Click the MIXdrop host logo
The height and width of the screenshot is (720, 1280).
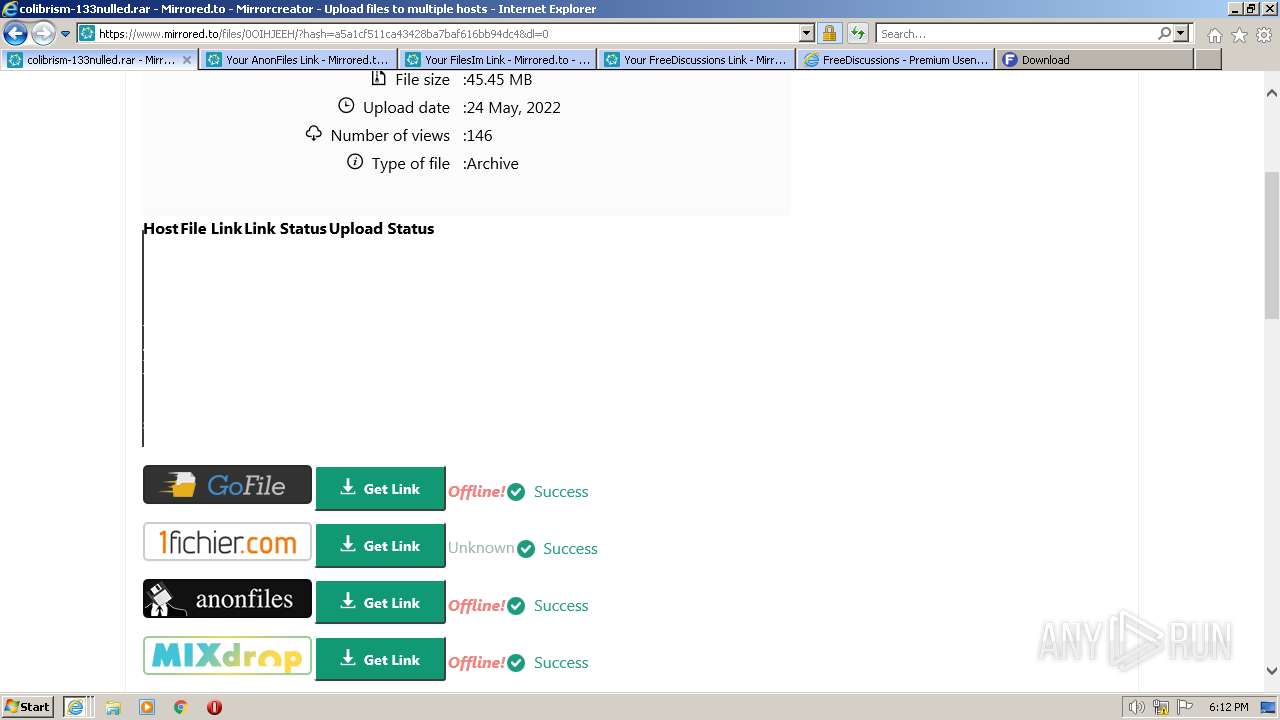click(227, 656)
